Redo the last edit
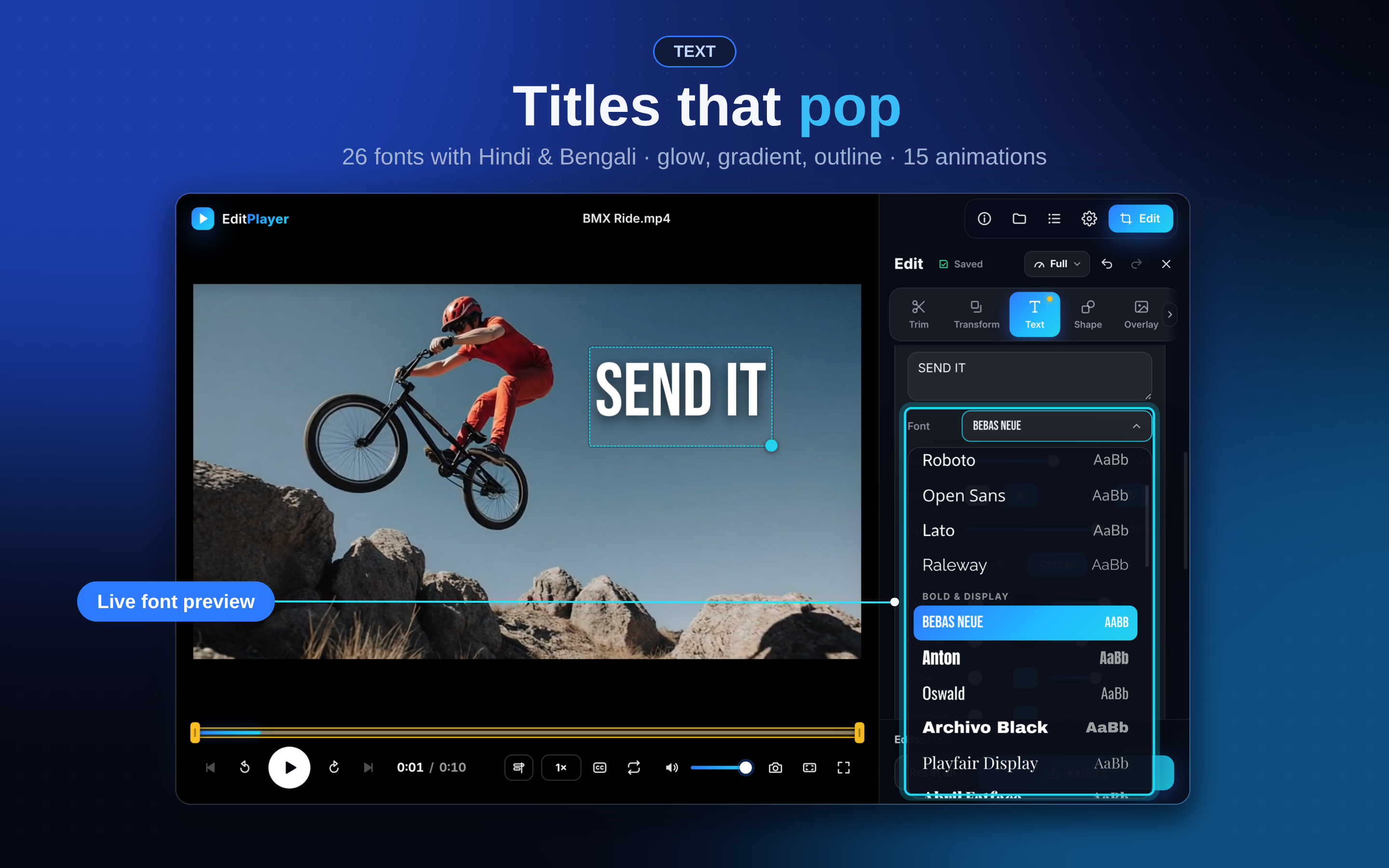This screenshot has height=868, width=1389. click(1136, 264)
